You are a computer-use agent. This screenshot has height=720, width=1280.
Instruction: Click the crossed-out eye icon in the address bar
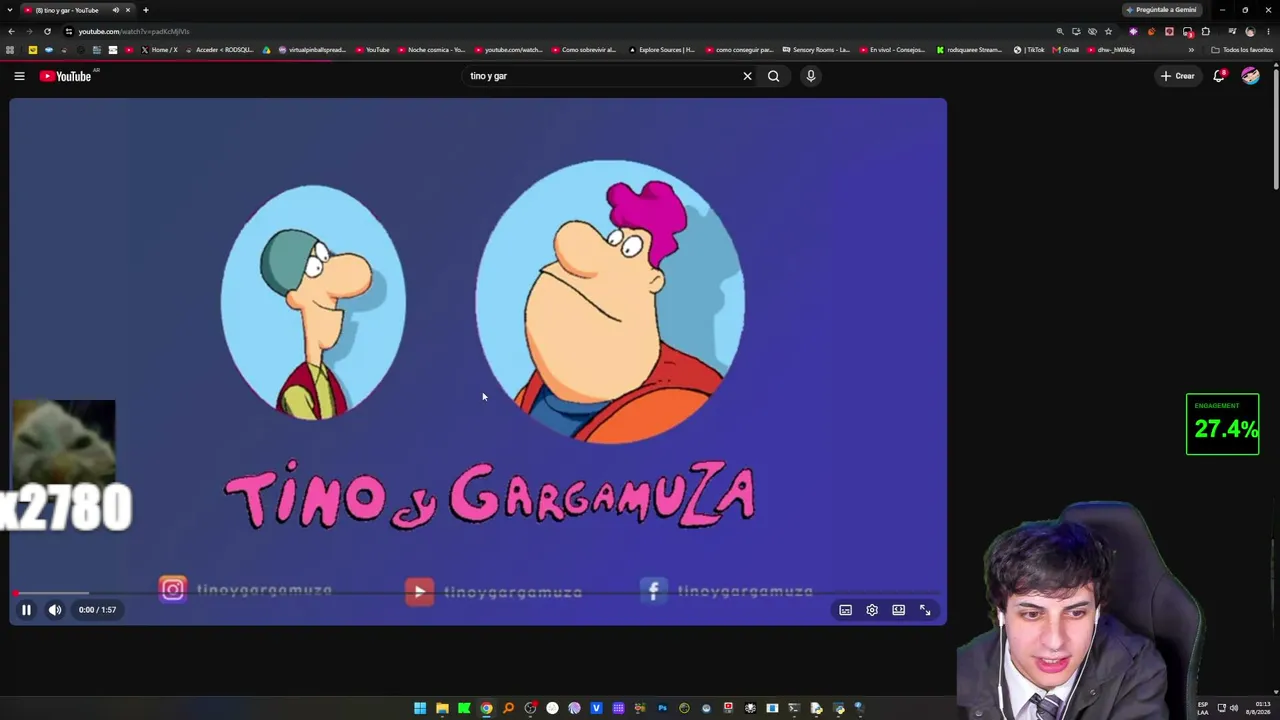(1092, 31)
